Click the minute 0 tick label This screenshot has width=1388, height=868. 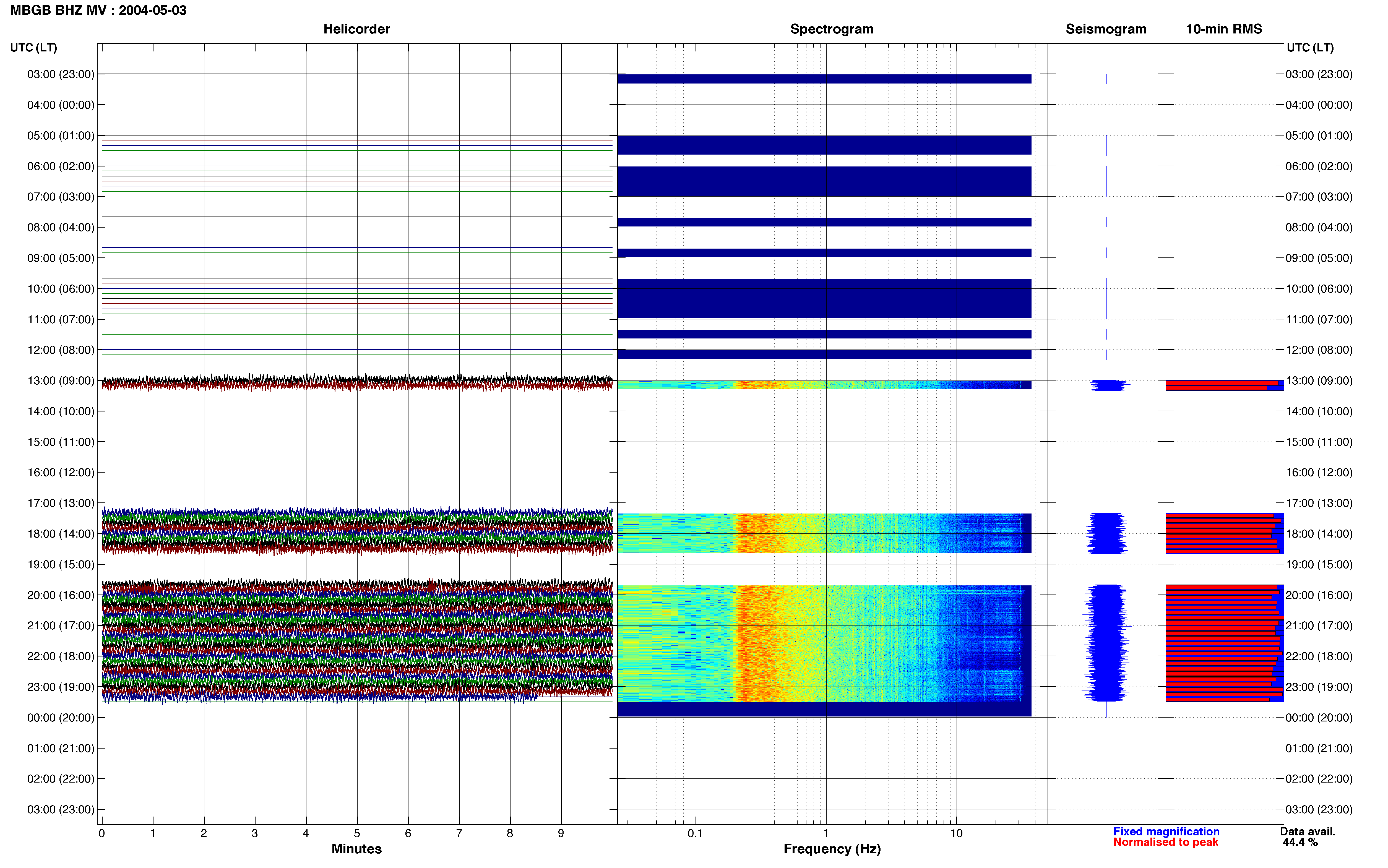click(101, 833)
